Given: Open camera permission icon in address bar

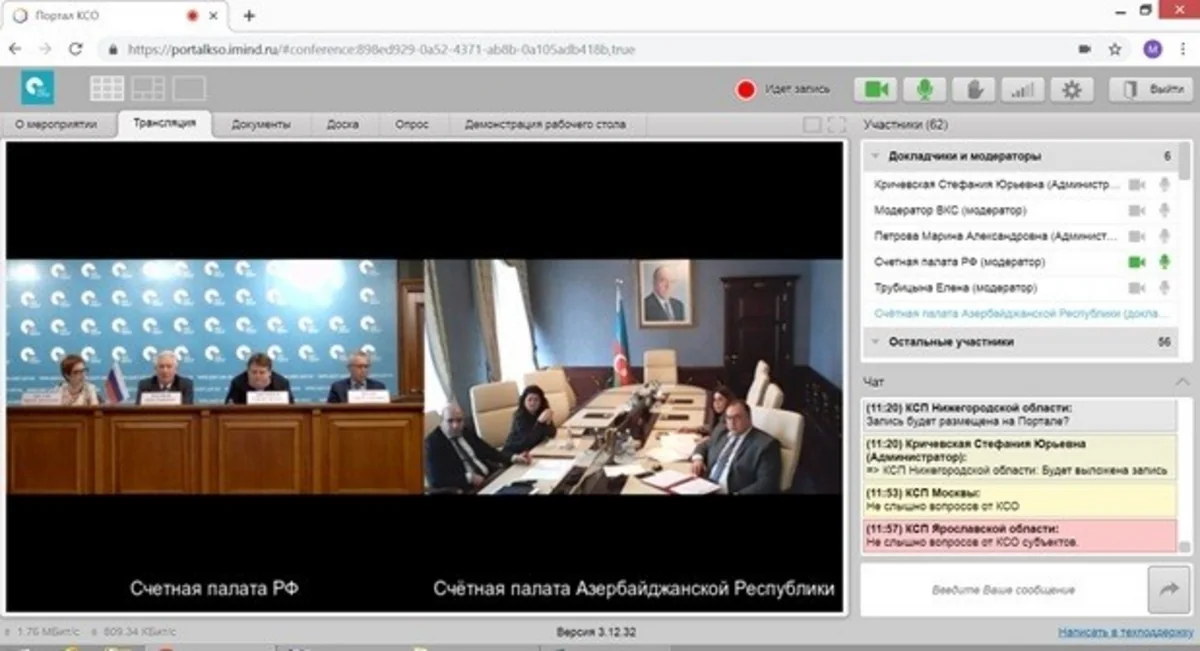Looking at the screenshot, I should point(1084,48).
